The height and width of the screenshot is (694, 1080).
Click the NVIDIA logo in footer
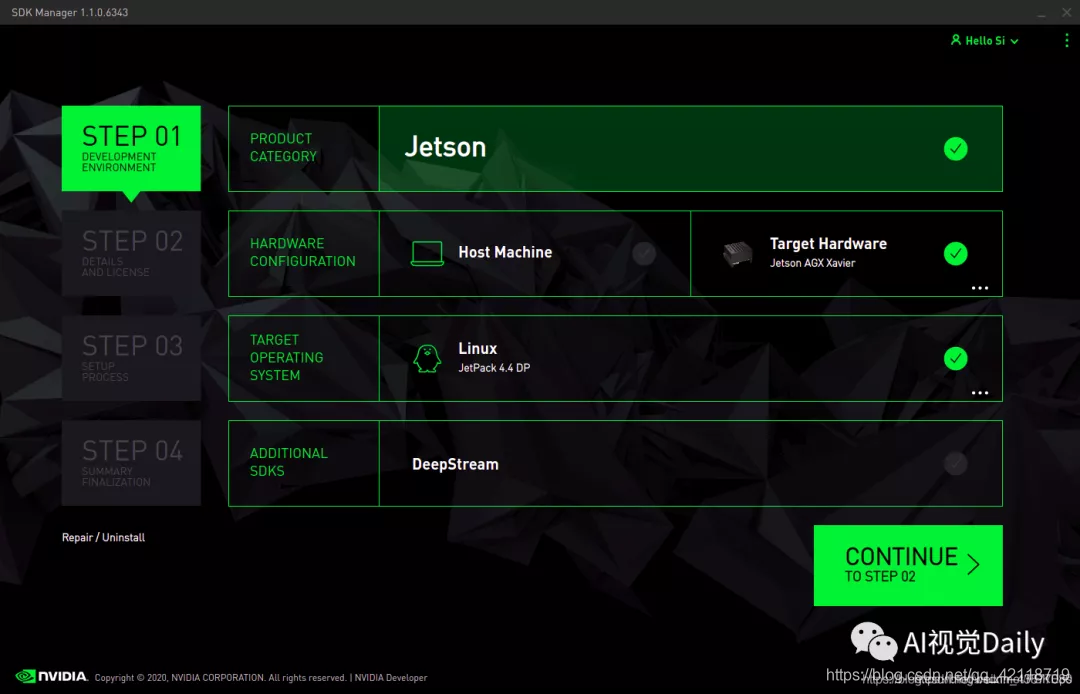coord(52,676)
